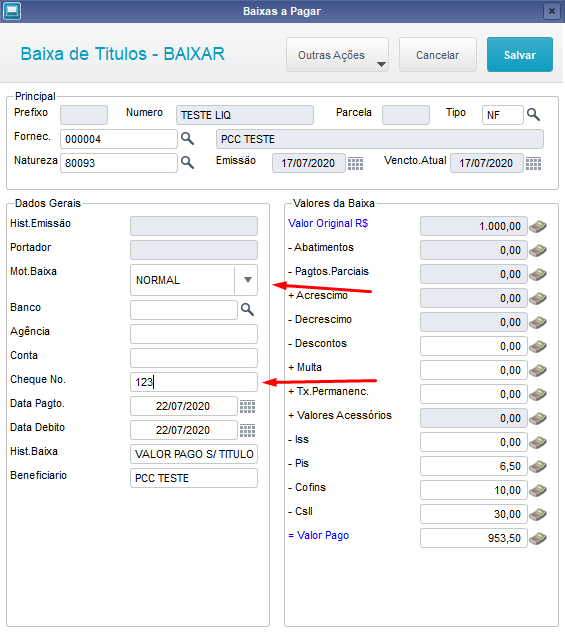Click the Iss value field
This screenshot has height=632, width=565.
pos(474,442)
